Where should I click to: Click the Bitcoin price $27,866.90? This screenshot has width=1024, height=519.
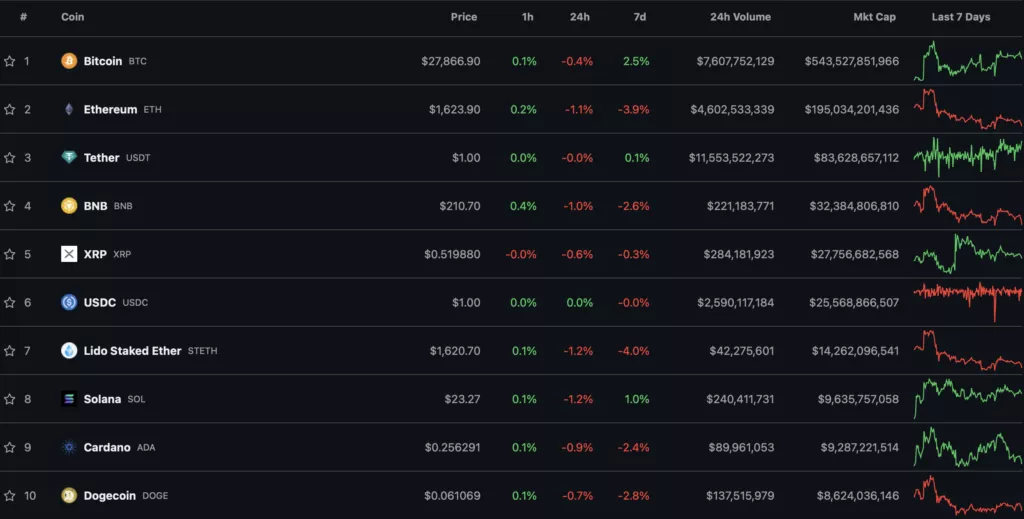point(451,61)
